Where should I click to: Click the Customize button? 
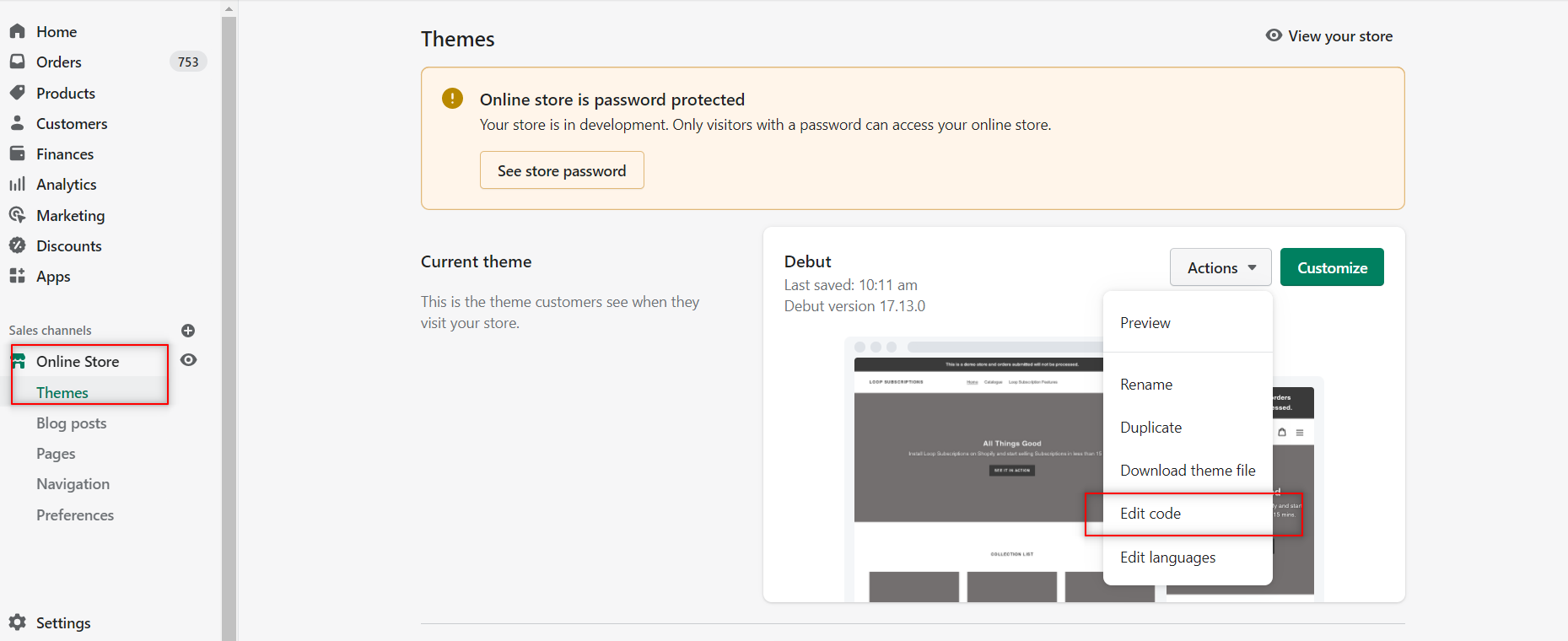point(1332,267)
